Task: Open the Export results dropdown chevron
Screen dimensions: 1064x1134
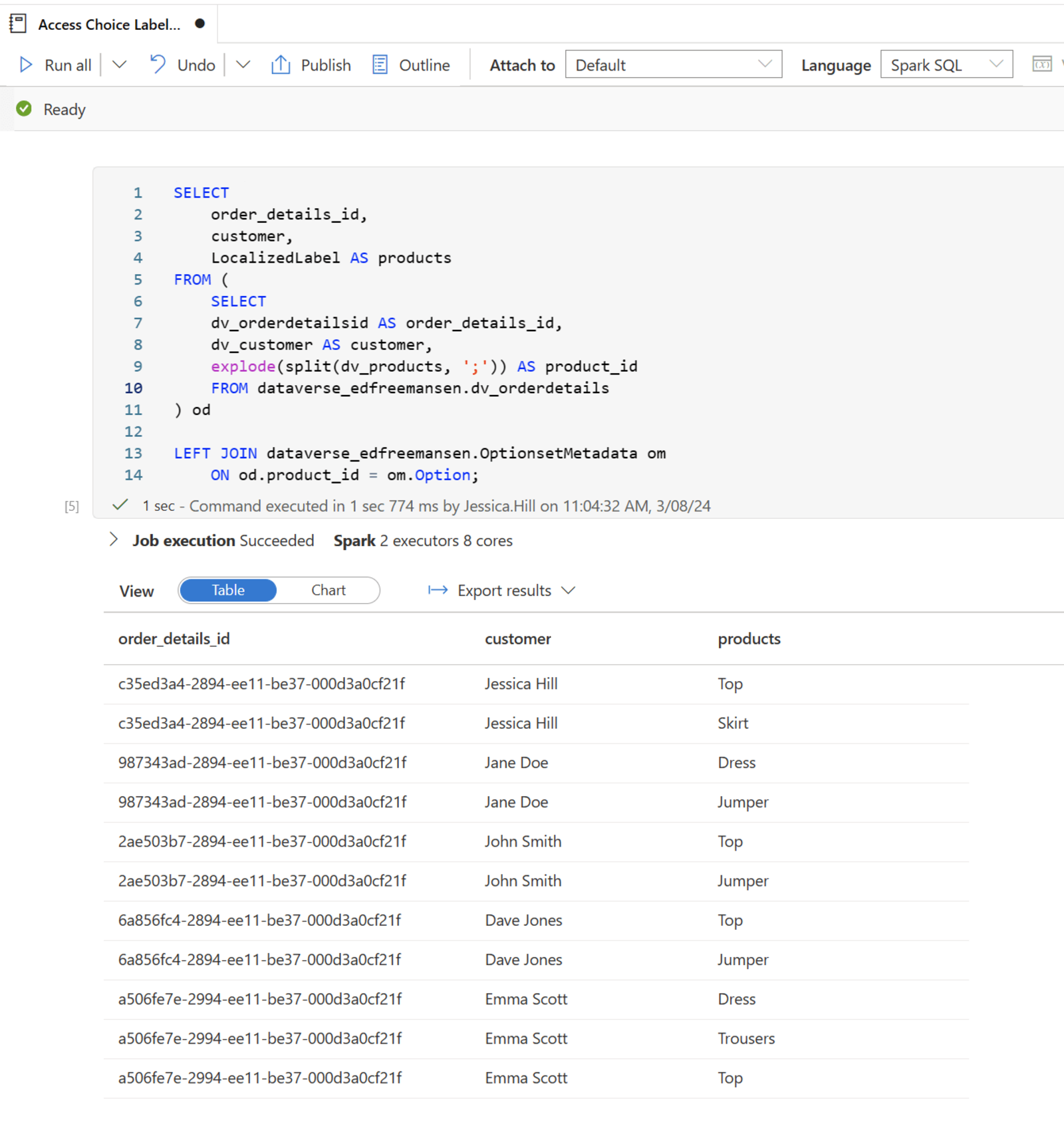Action: click(568, 591)
